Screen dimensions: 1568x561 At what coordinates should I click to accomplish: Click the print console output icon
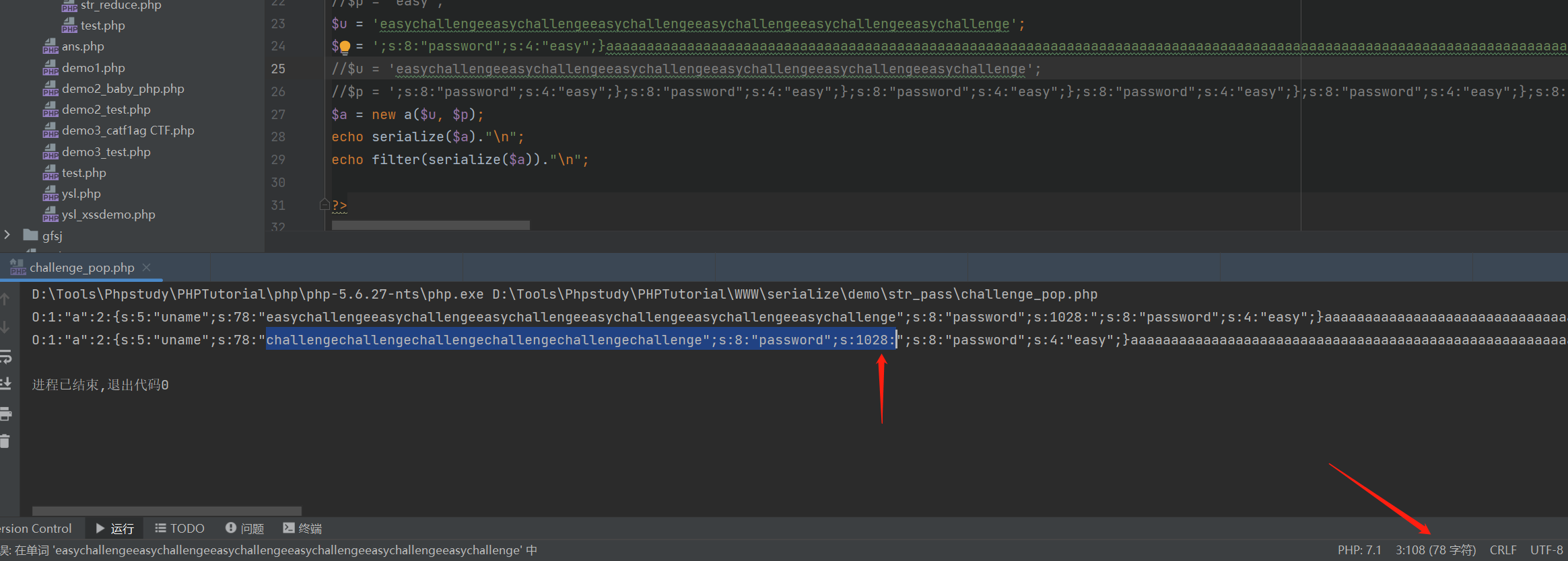pyautogui.click(x=5, y=414)
